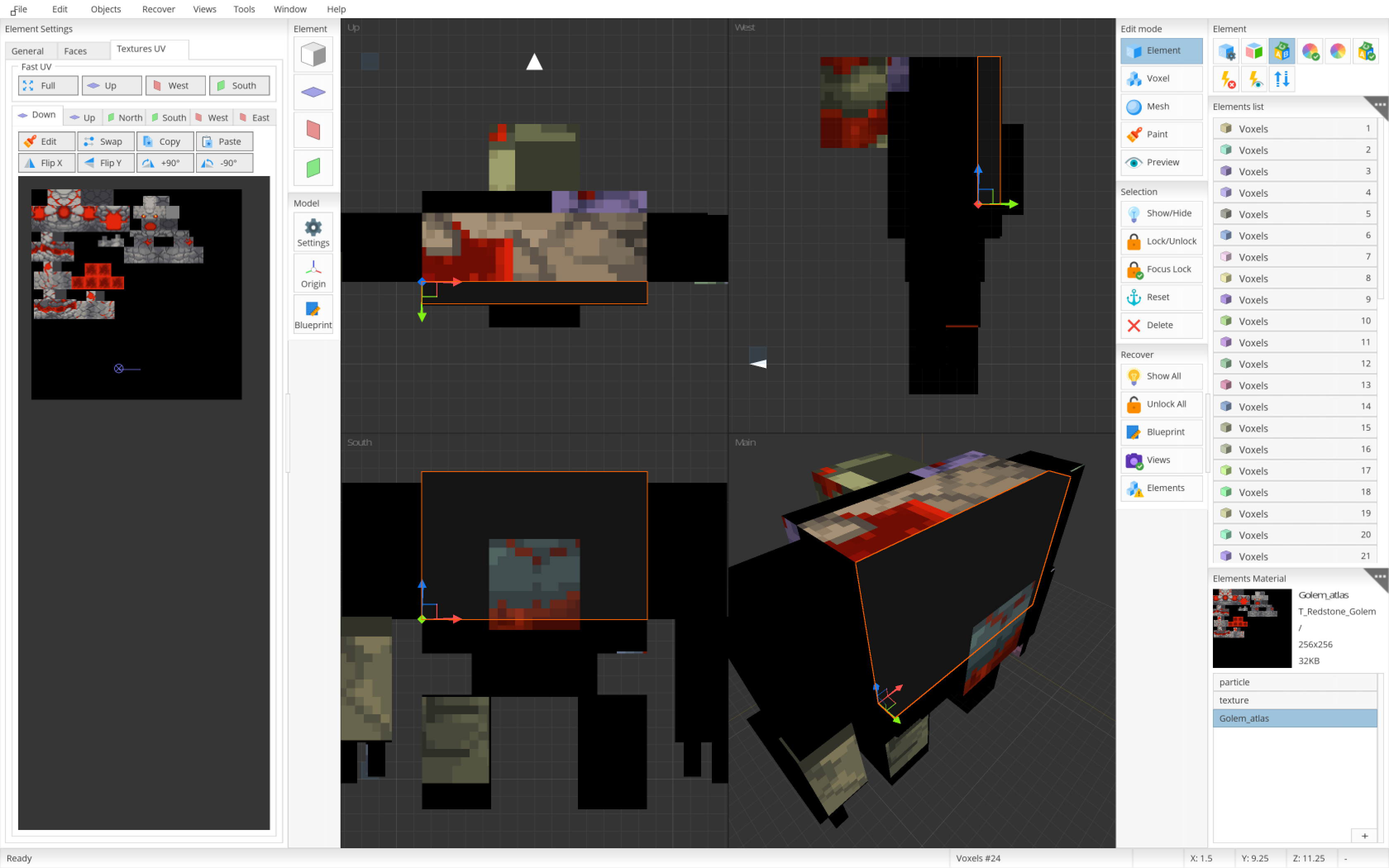Open the Window menu
The image size is (1389, 868).
tap(290, 9)
